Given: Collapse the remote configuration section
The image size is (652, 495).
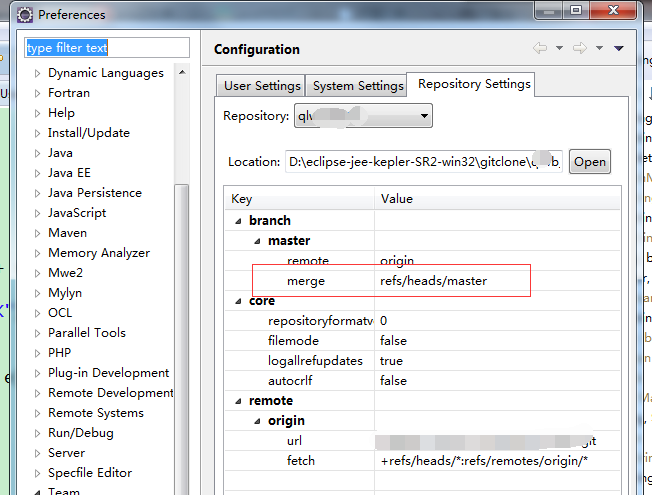Looking at the screenshot, I should pyautogui.click(x=238, y=401).
